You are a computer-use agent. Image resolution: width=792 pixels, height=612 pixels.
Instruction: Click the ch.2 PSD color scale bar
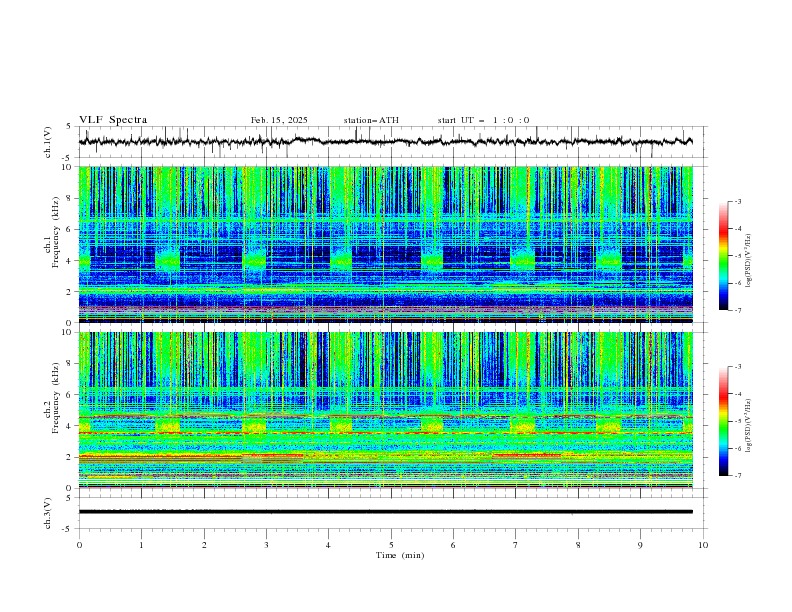pyautogui.click(x=723, y=421)
